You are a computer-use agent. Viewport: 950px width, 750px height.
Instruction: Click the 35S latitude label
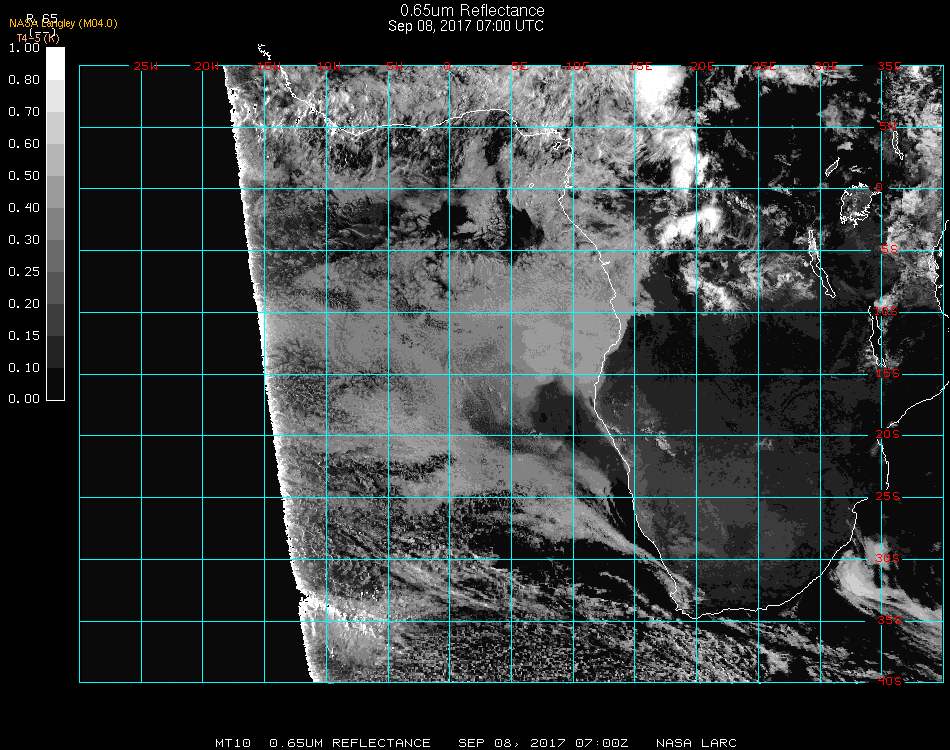(x=889, y=621)
